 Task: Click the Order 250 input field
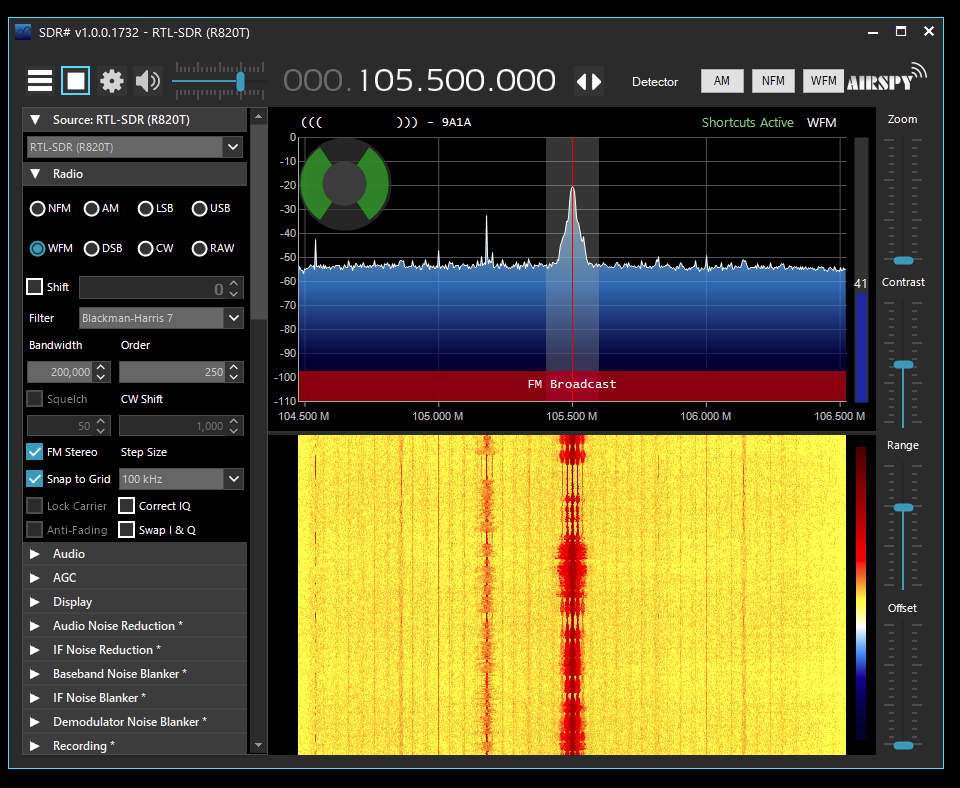pyautogui.click(x=172, y=372)
